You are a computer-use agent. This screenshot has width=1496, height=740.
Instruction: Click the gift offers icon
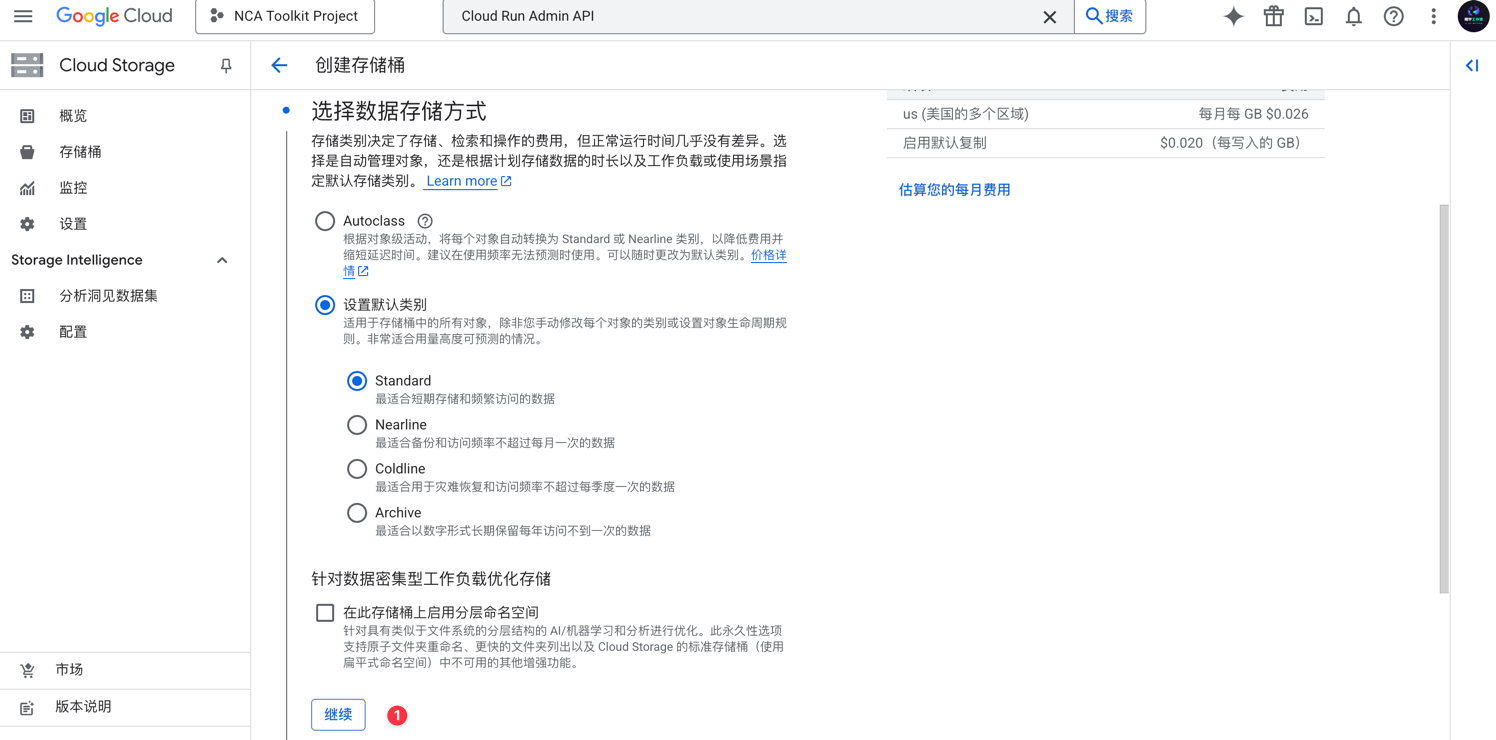(1273, 16)
